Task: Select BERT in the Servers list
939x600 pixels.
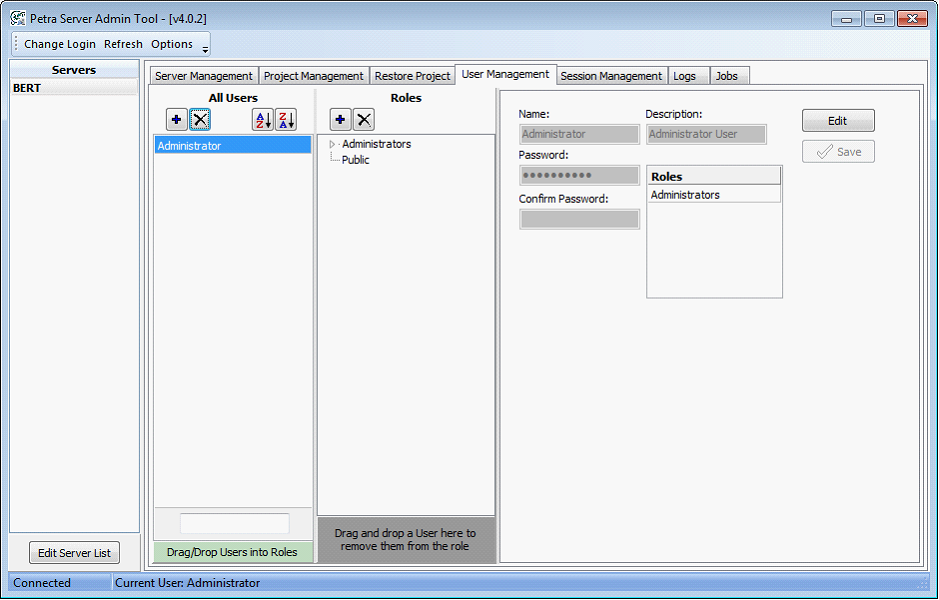Action: (74, 88)
